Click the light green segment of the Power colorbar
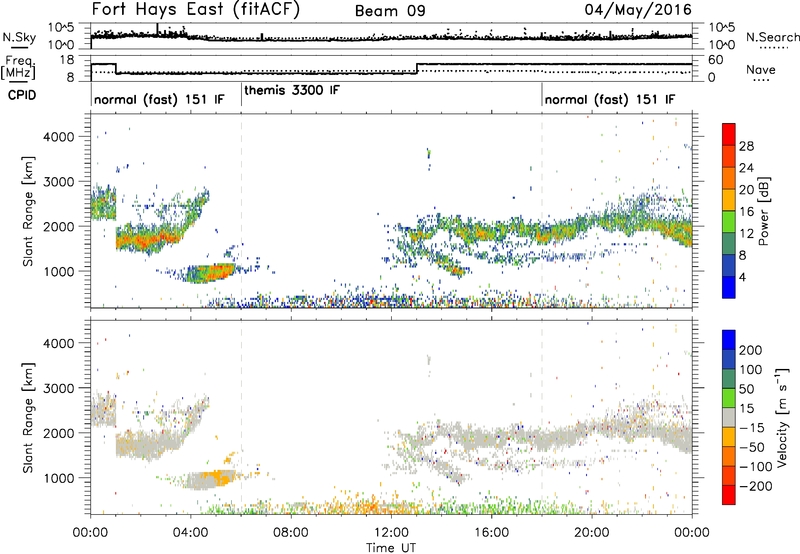The height and width of the screenshot is (554, 800). click(x=729, y=222)
